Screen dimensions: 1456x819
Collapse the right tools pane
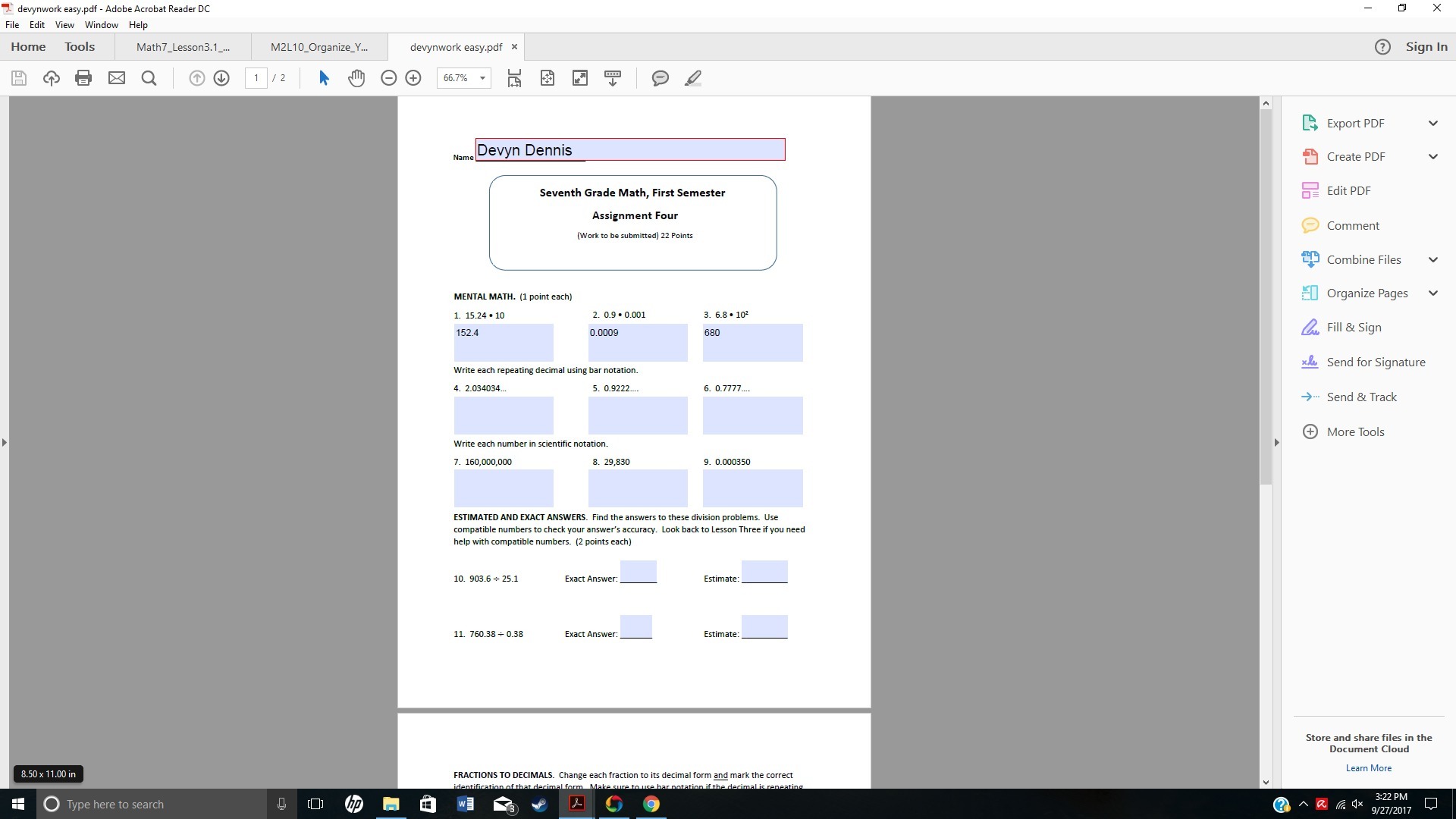tap(1276, 442)
